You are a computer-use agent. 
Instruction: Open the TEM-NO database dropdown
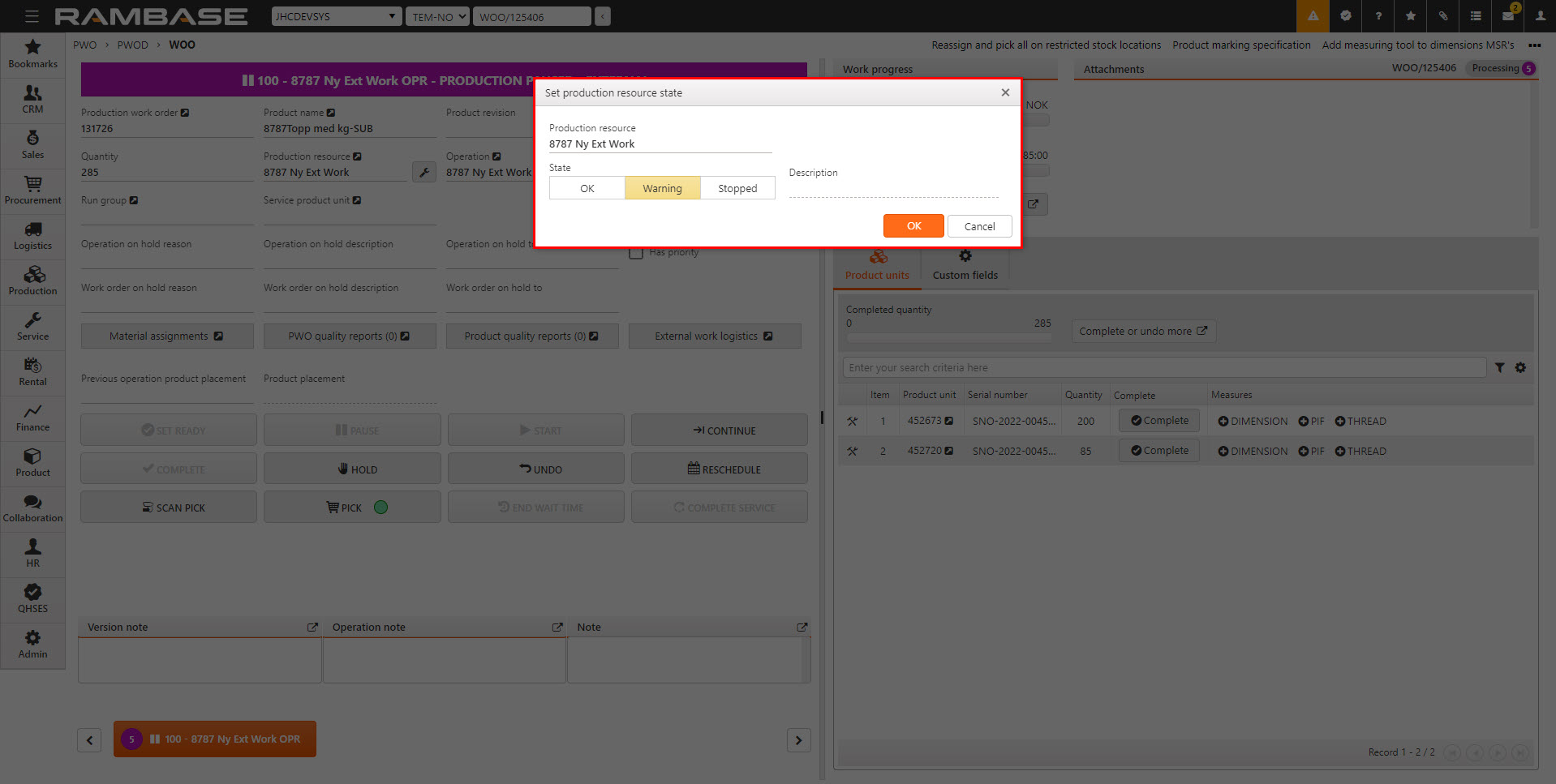(438, 16)
